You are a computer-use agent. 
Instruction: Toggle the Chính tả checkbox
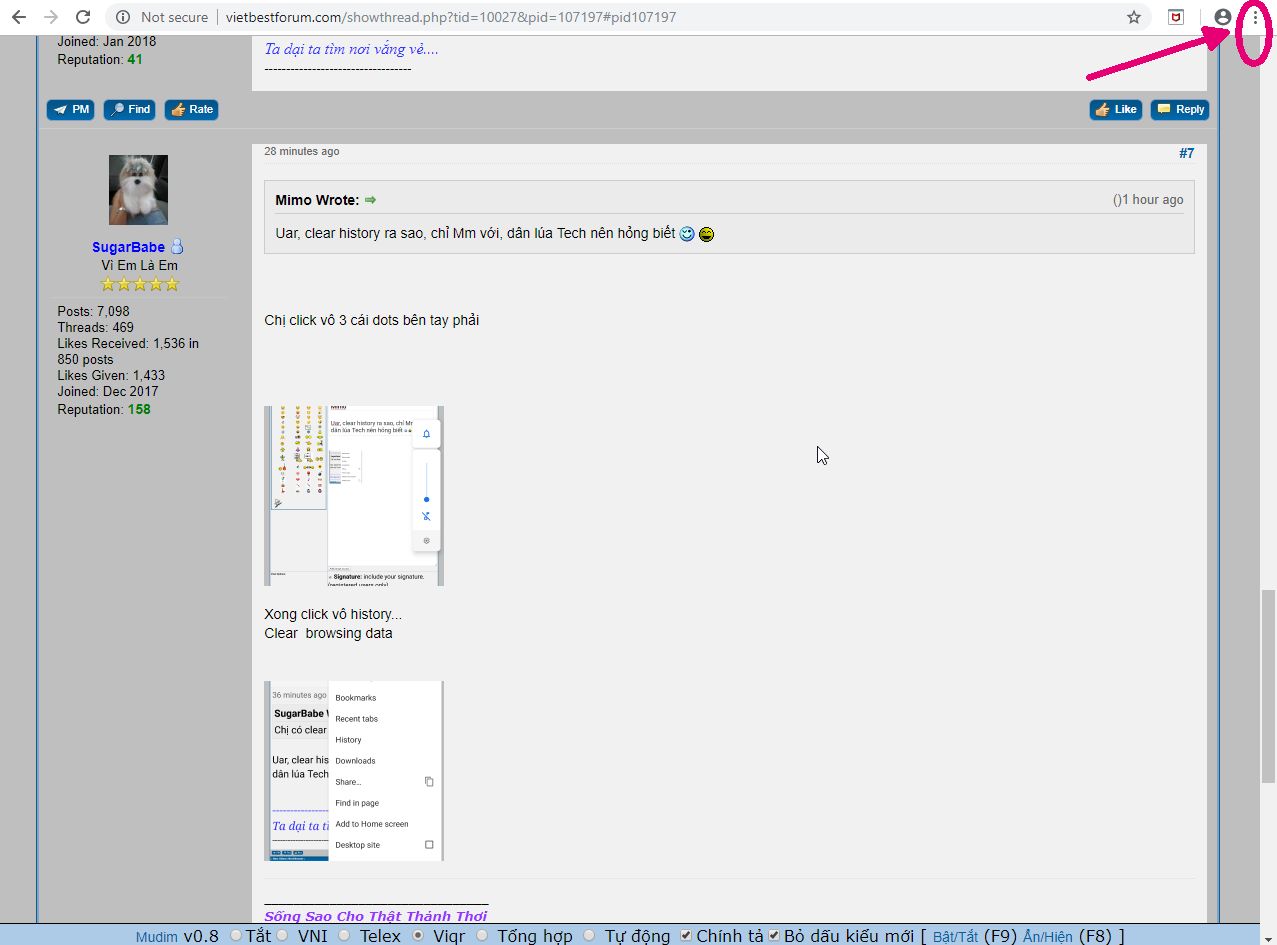pyautogui.click(x=685, y=936)
